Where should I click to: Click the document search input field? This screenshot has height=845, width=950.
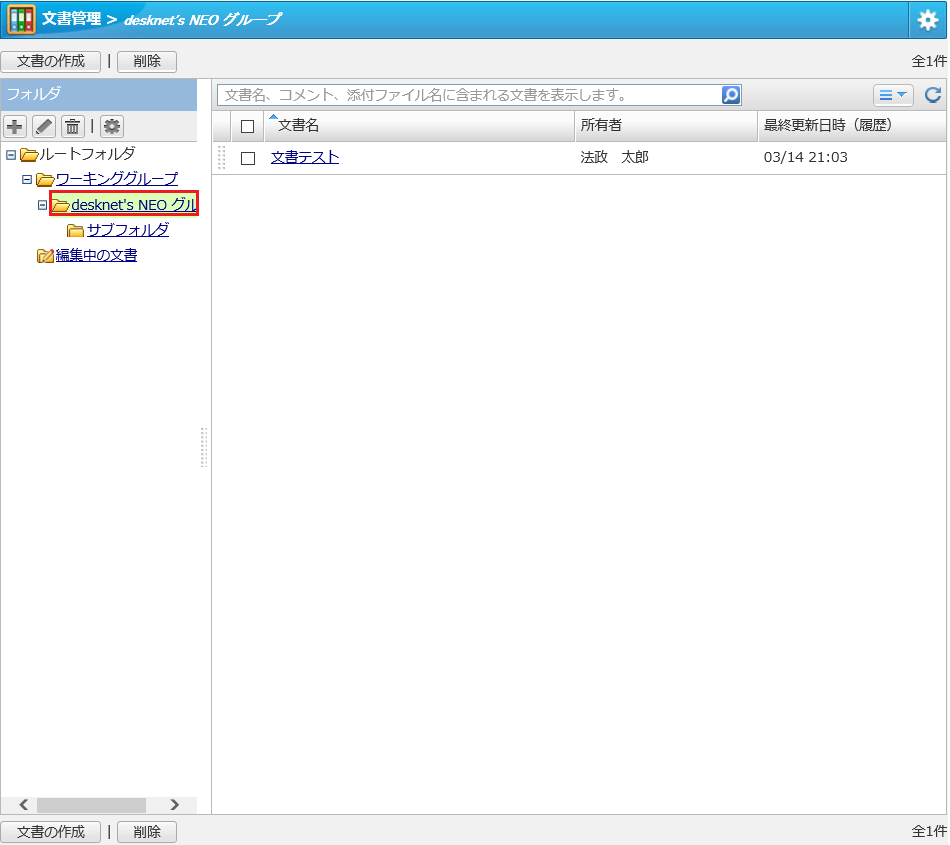coord(470,95)
